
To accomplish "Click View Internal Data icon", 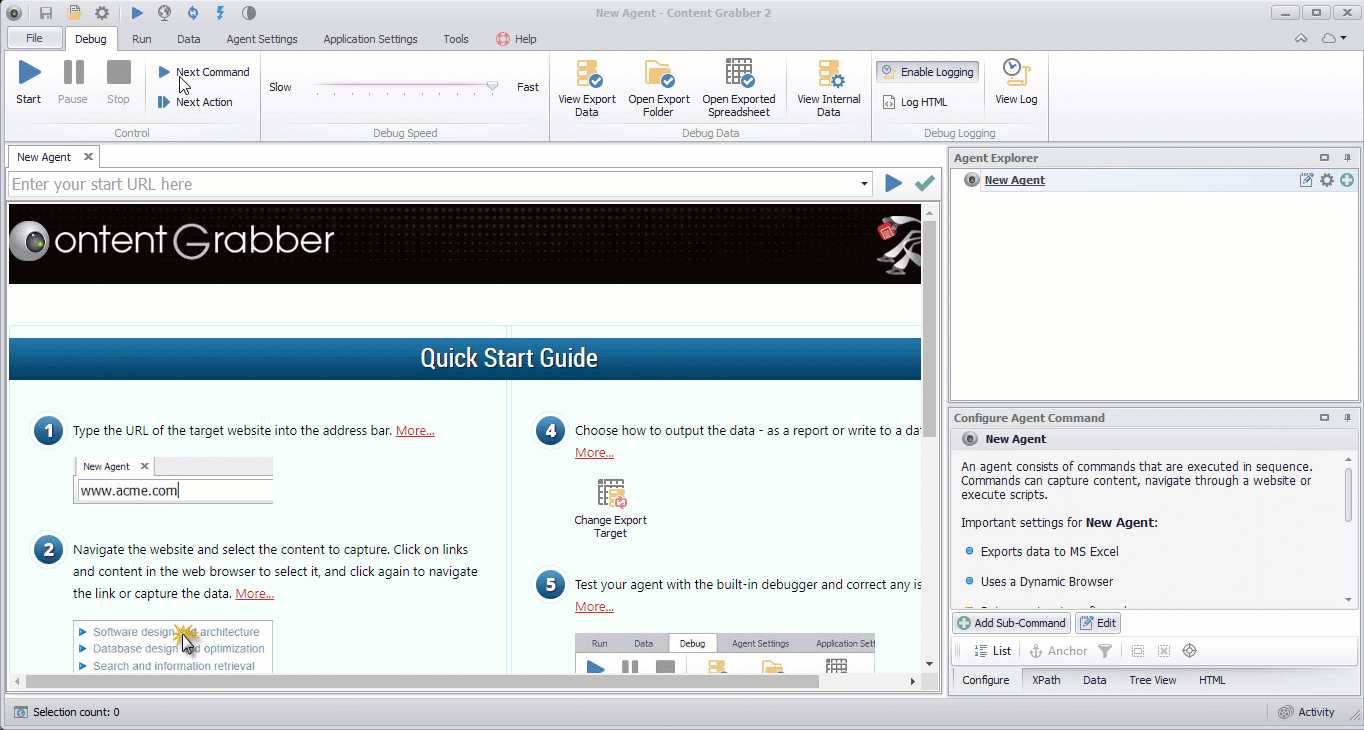I will 829,75.
